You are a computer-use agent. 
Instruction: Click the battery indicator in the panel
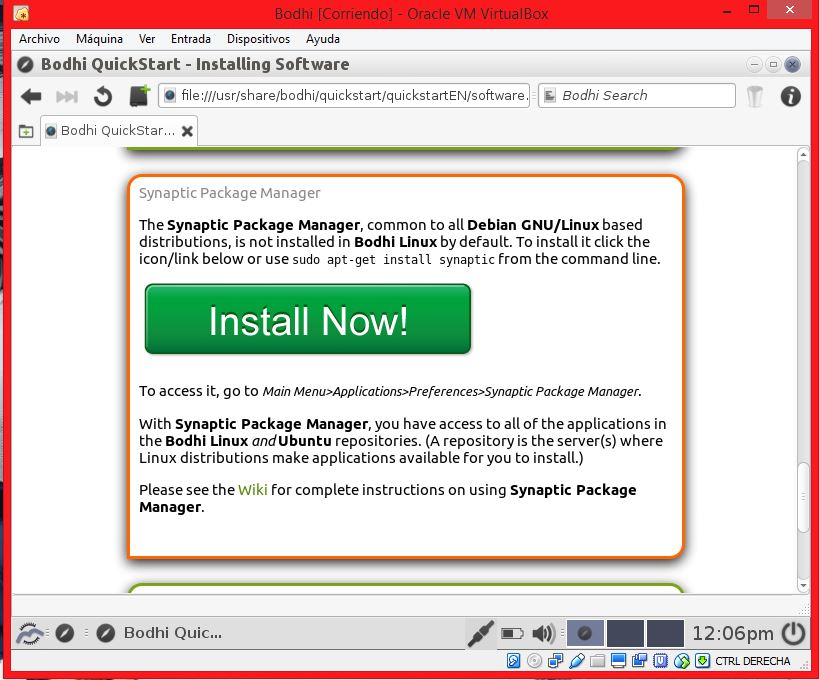pyautogui.click(x=512, y=633)
